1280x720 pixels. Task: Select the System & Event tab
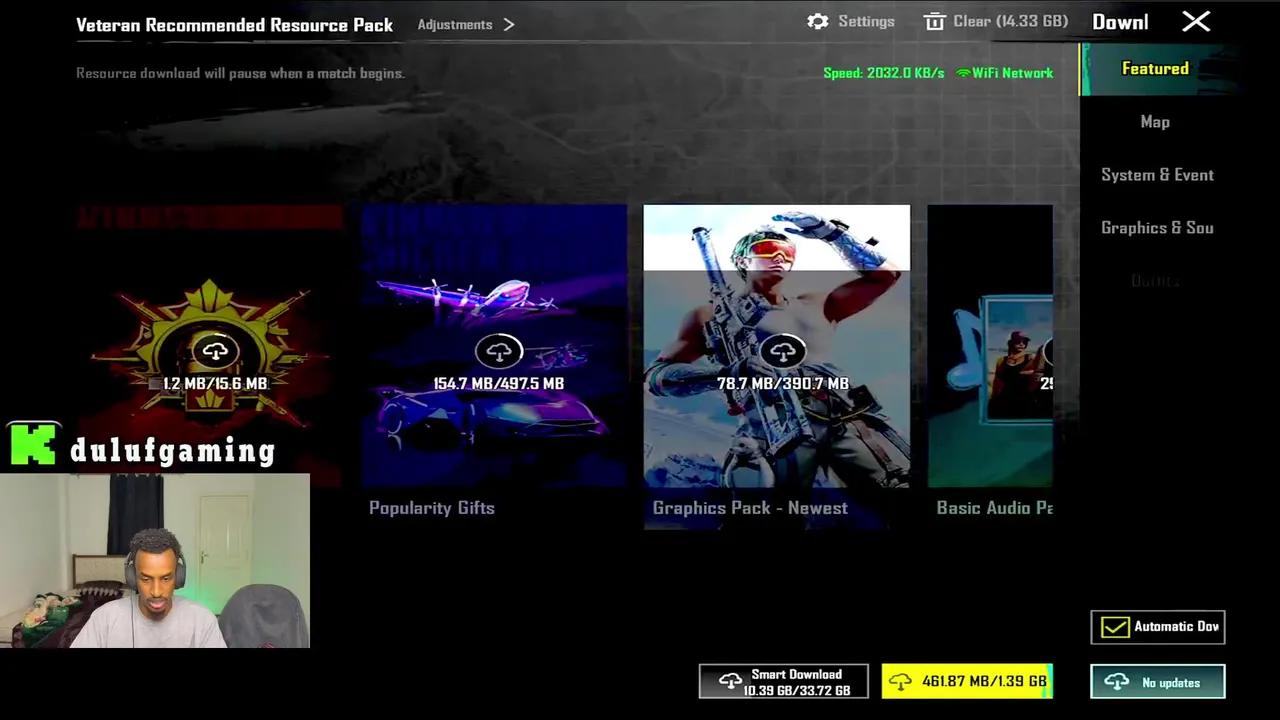[1157, 175]
